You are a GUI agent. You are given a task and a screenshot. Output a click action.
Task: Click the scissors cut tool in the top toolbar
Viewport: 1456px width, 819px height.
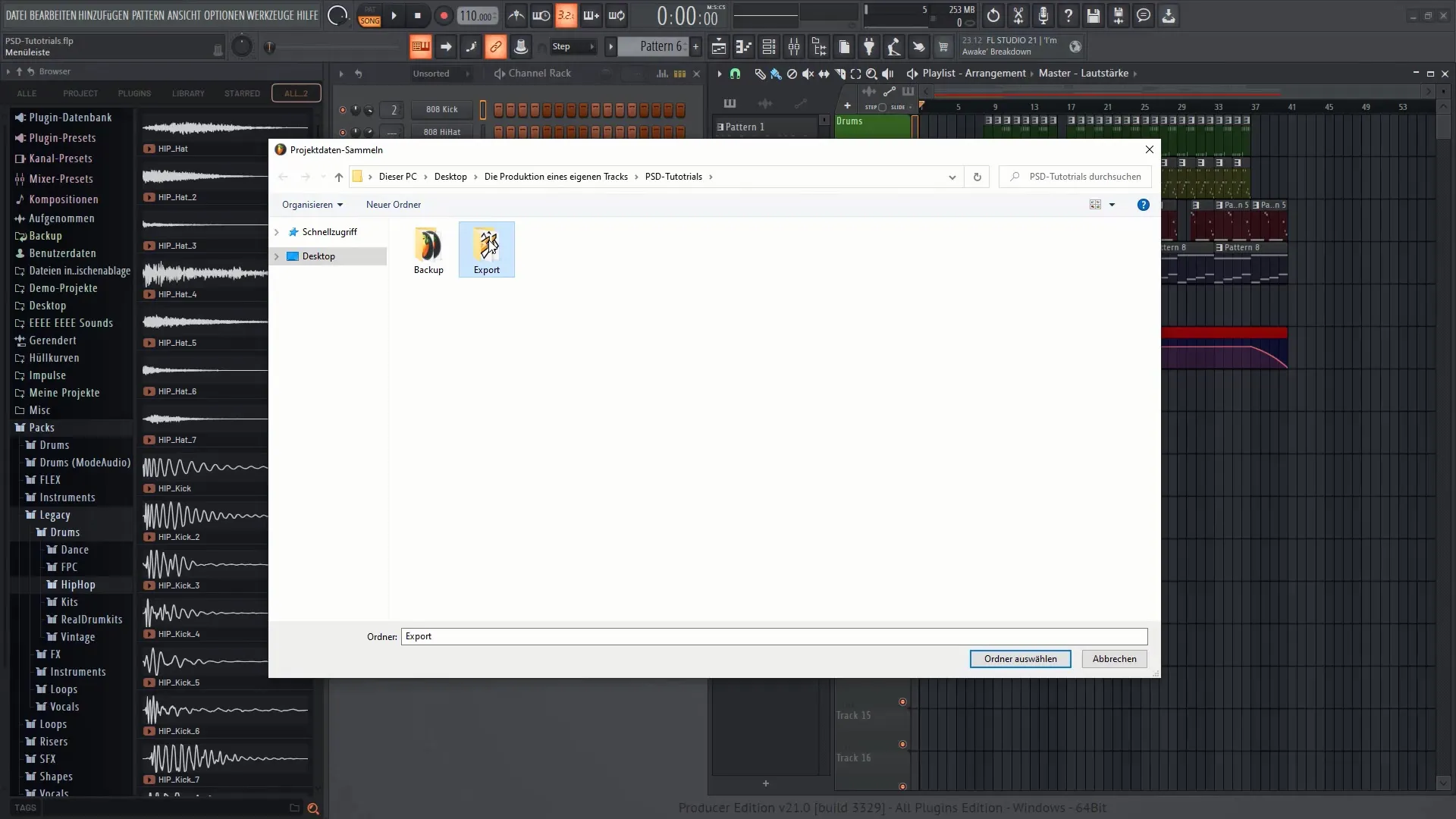coord(1018,15)
